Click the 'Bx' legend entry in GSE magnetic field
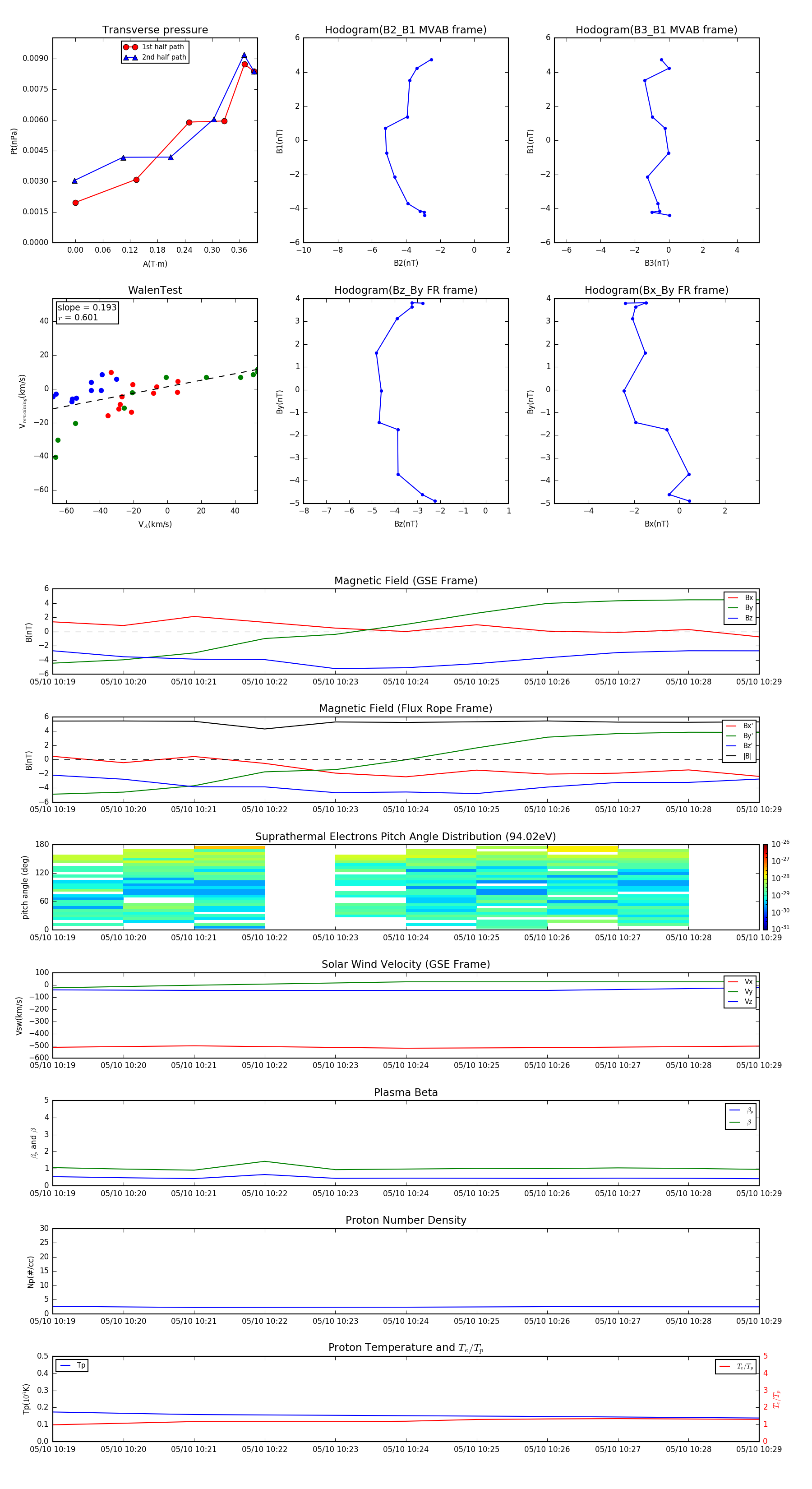Viewport: 812px width, 1489px height. click(x=740, y=598)
